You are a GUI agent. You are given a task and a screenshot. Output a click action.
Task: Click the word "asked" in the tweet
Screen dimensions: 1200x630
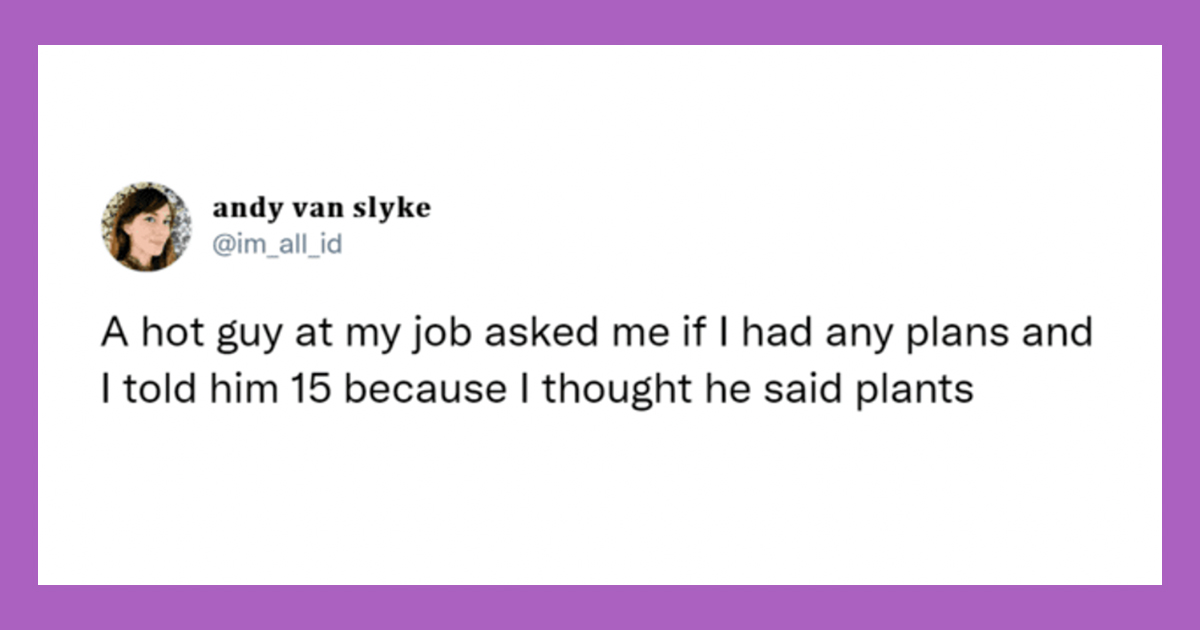pyautogui.click(x=513, y=334)
